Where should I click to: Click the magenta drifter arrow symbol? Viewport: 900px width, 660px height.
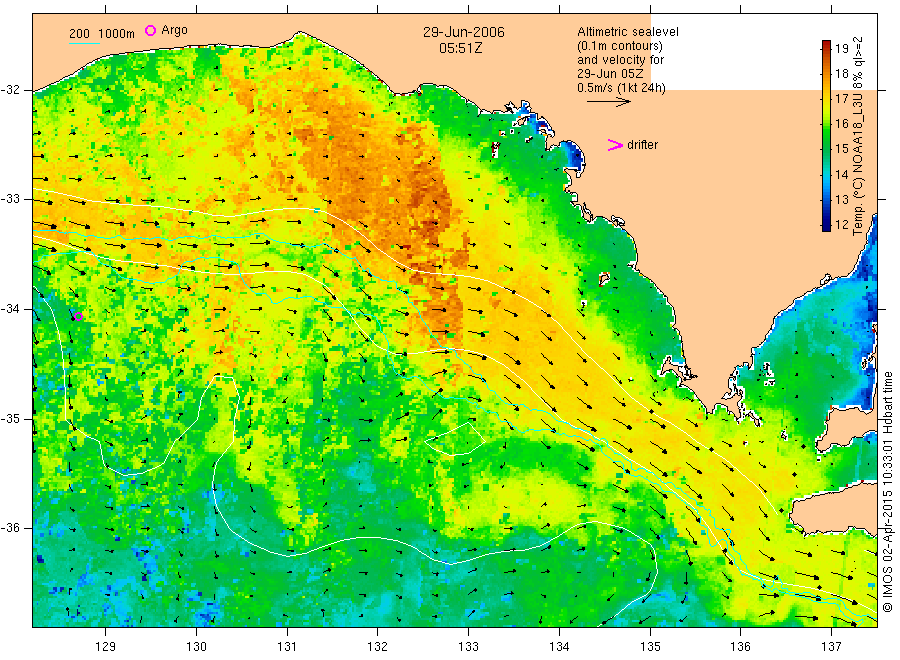coord(615,145)
